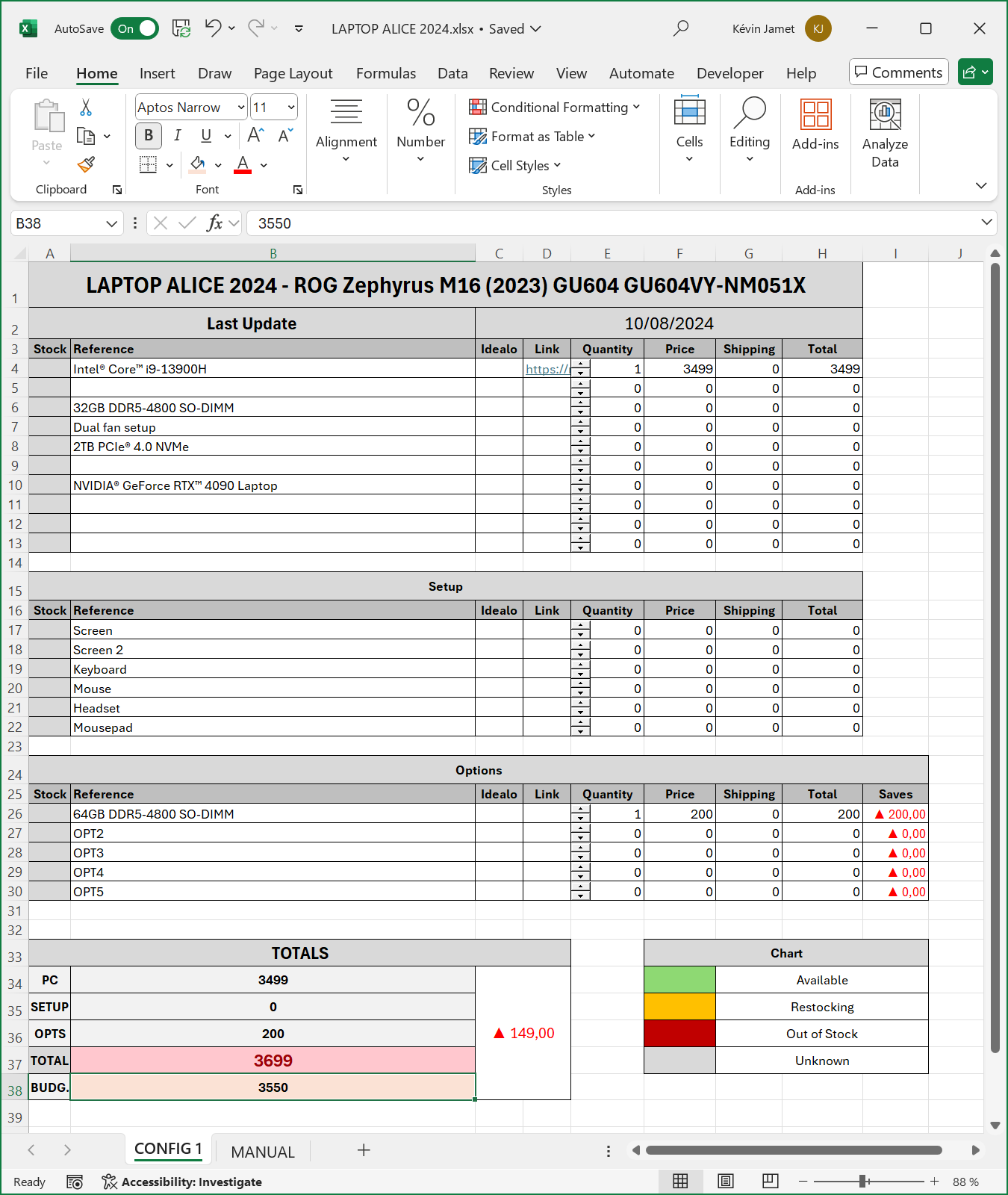The width and height of the screenshot is (1008, 1195).
Task: Open the Number group button
Action: coord(420,129)
